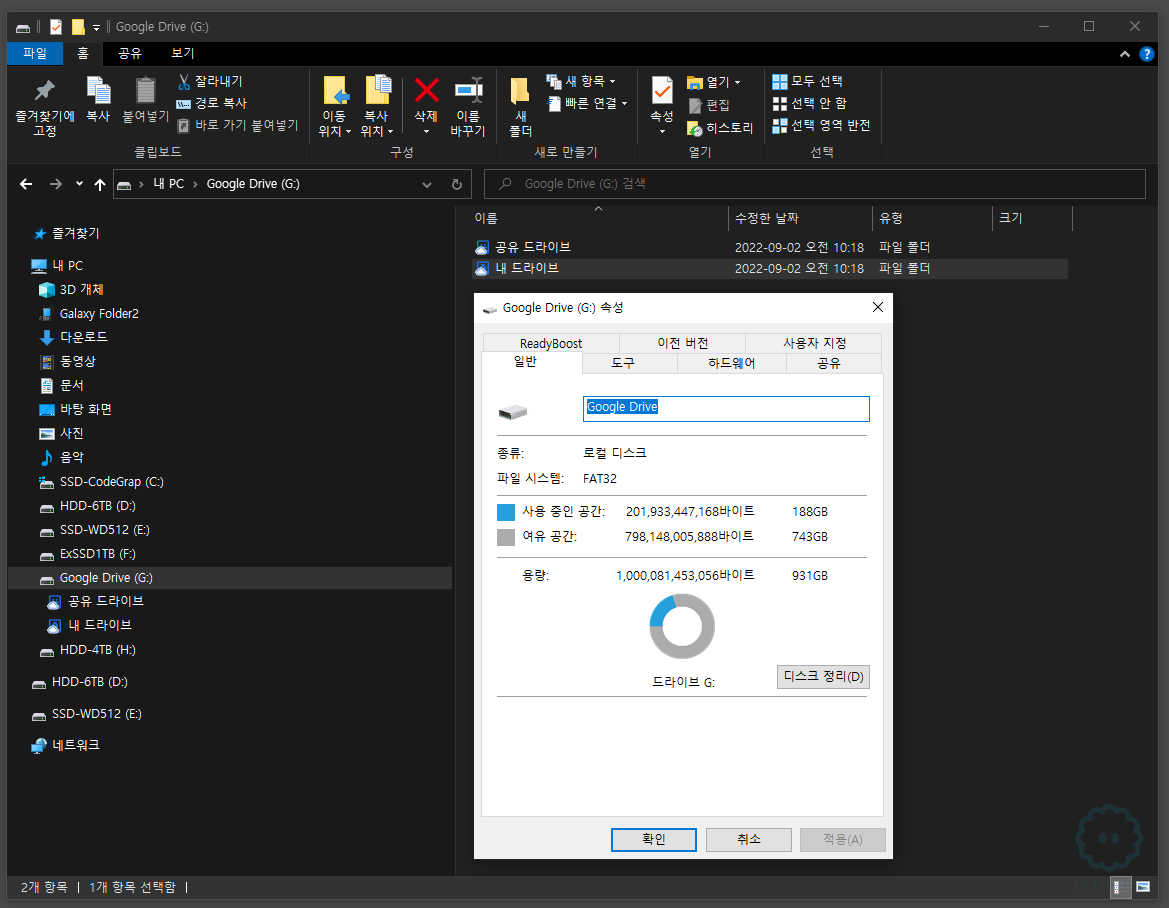Click the Pin to Quick Access icon (즐겨찾기에 고정)
This screenshot has height=908, width=1169.
(45, 92)
